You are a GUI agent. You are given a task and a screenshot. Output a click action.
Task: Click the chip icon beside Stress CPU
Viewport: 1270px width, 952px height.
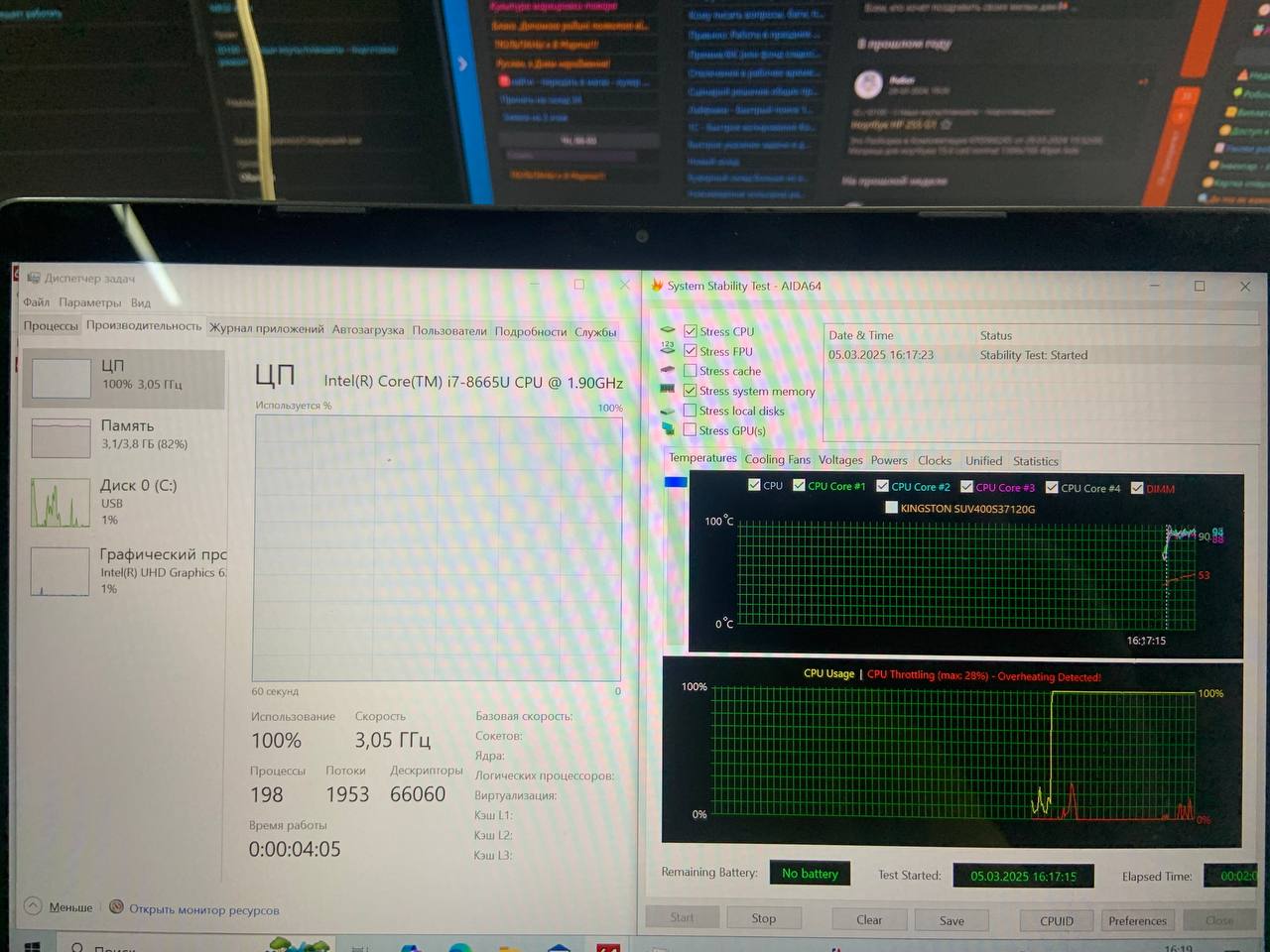(668, 330)
